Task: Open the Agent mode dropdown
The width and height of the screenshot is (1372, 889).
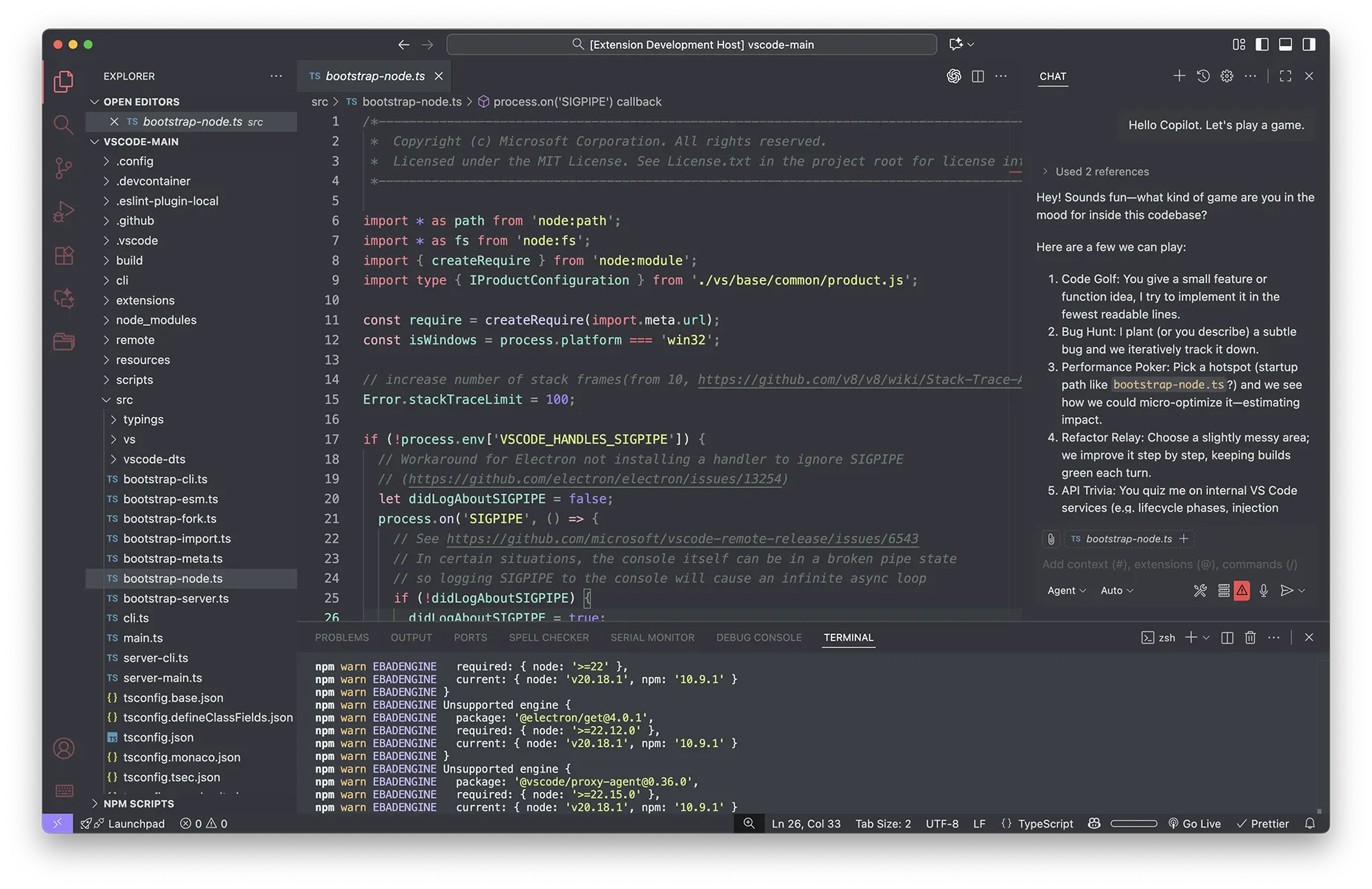Action: (x=1065, y=590)
